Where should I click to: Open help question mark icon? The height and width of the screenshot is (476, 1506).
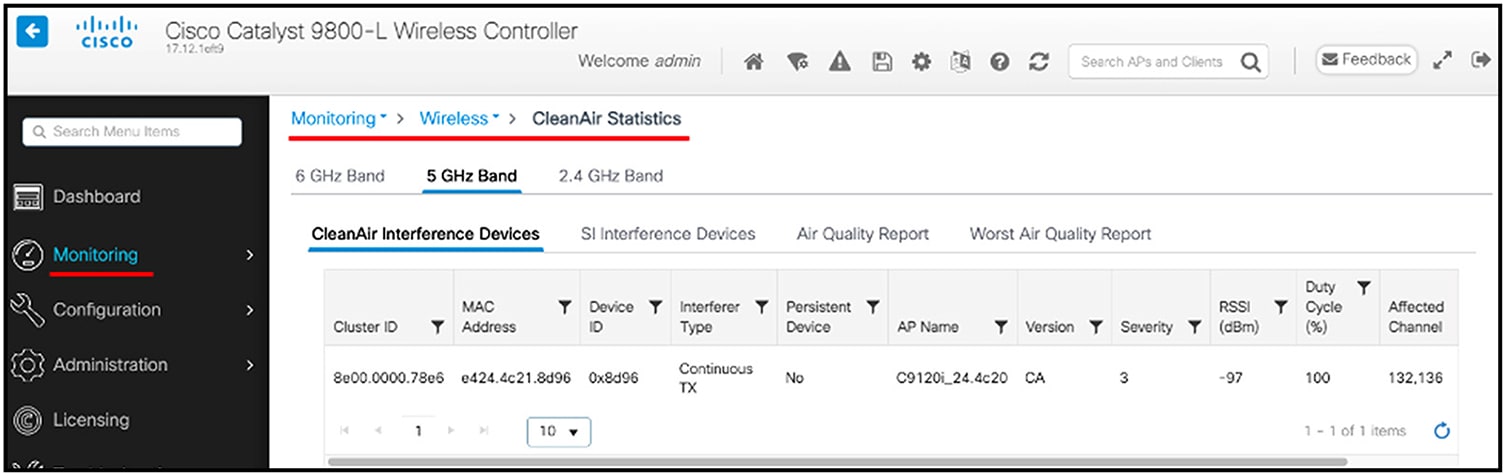click(999, 62)
